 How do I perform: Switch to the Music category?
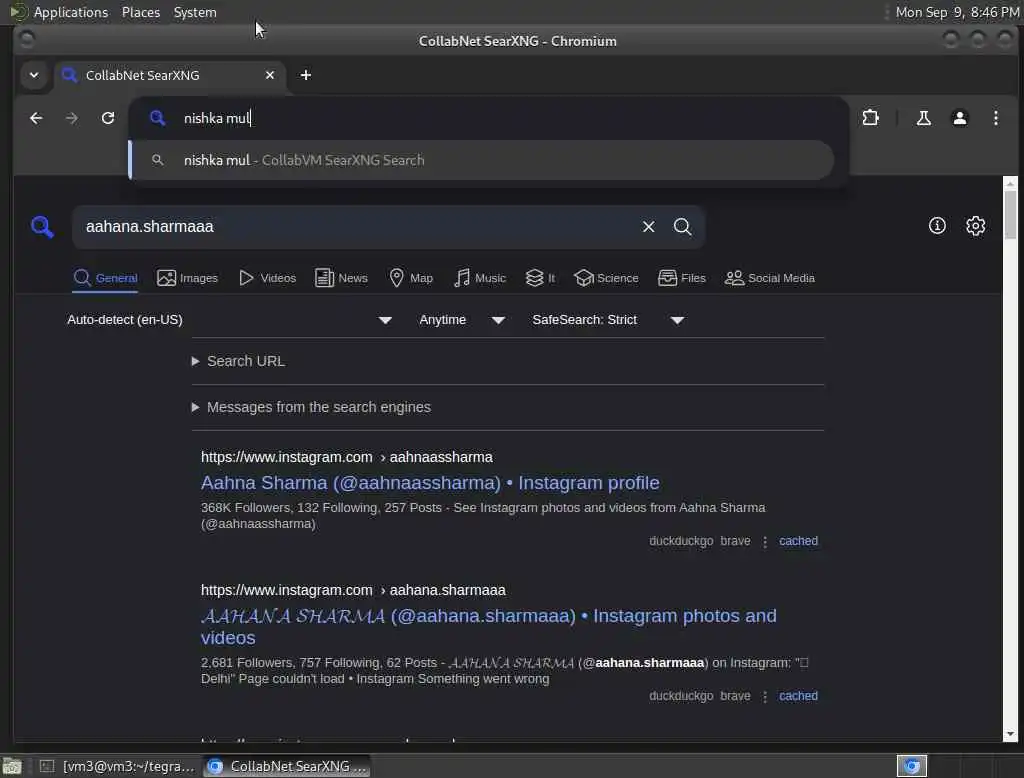point(480,278)
